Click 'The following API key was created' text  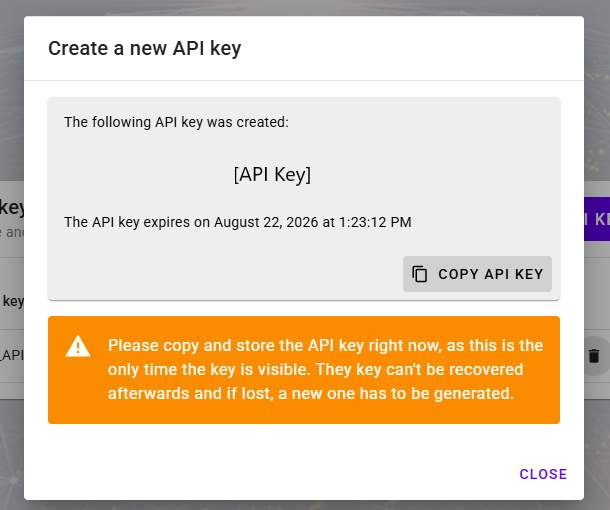point(176,122)
